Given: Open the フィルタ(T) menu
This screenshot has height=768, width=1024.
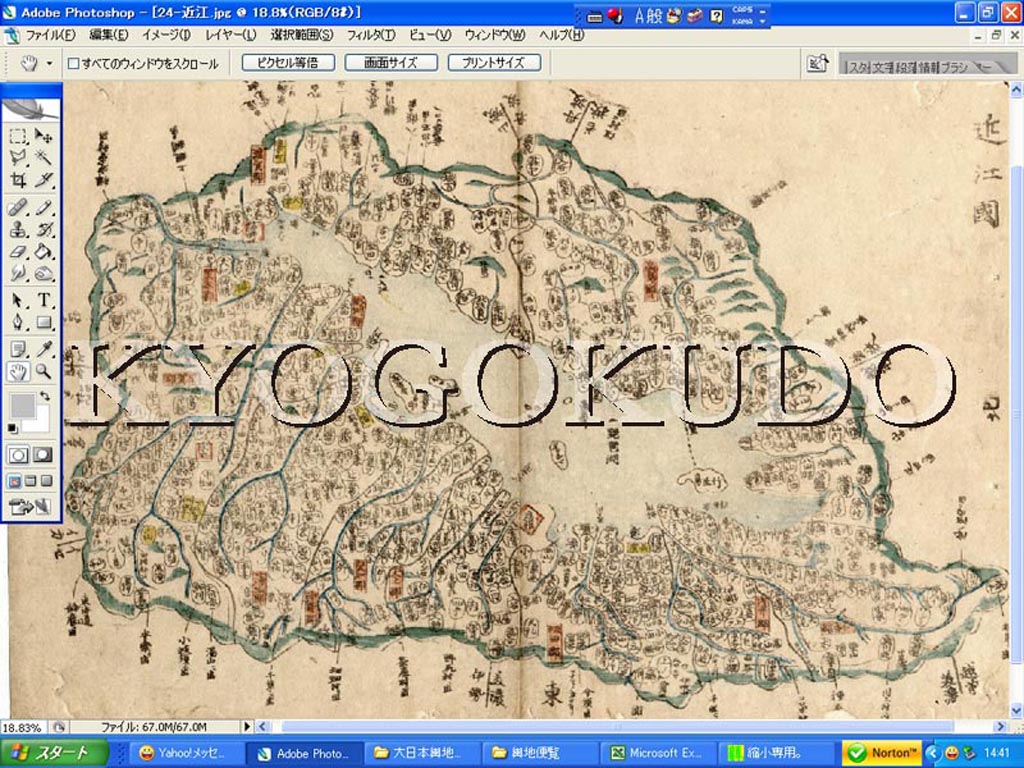Looking at the screenshot, I should [371, 35].
